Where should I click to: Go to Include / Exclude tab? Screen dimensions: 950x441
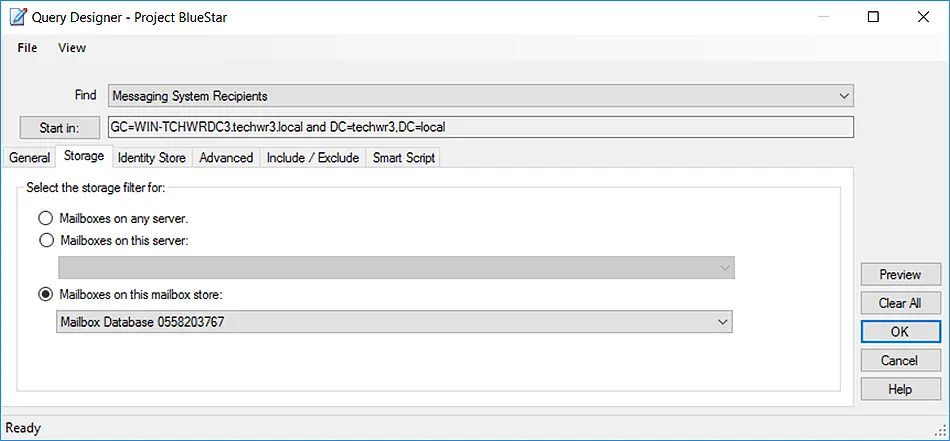pos(313,158)
